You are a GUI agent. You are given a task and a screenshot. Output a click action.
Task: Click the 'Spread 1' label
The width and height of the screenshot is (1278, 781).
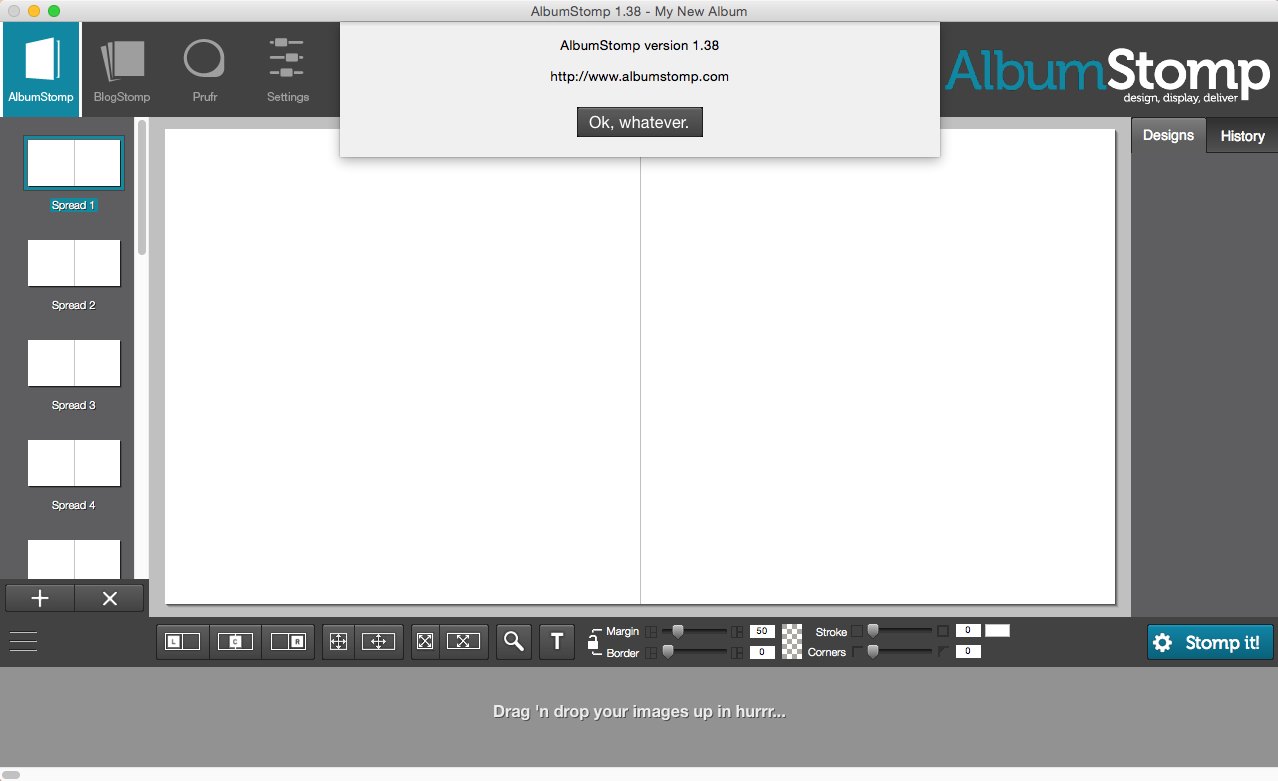pos(73,205)
